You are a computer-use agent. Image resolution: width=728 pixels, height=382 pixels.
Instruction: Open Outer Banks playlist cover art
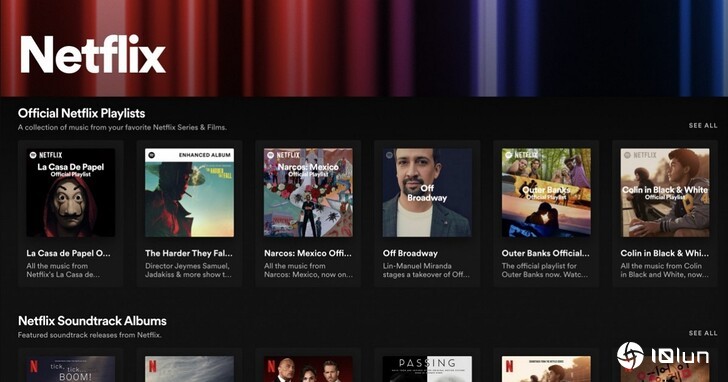[546, 193]
